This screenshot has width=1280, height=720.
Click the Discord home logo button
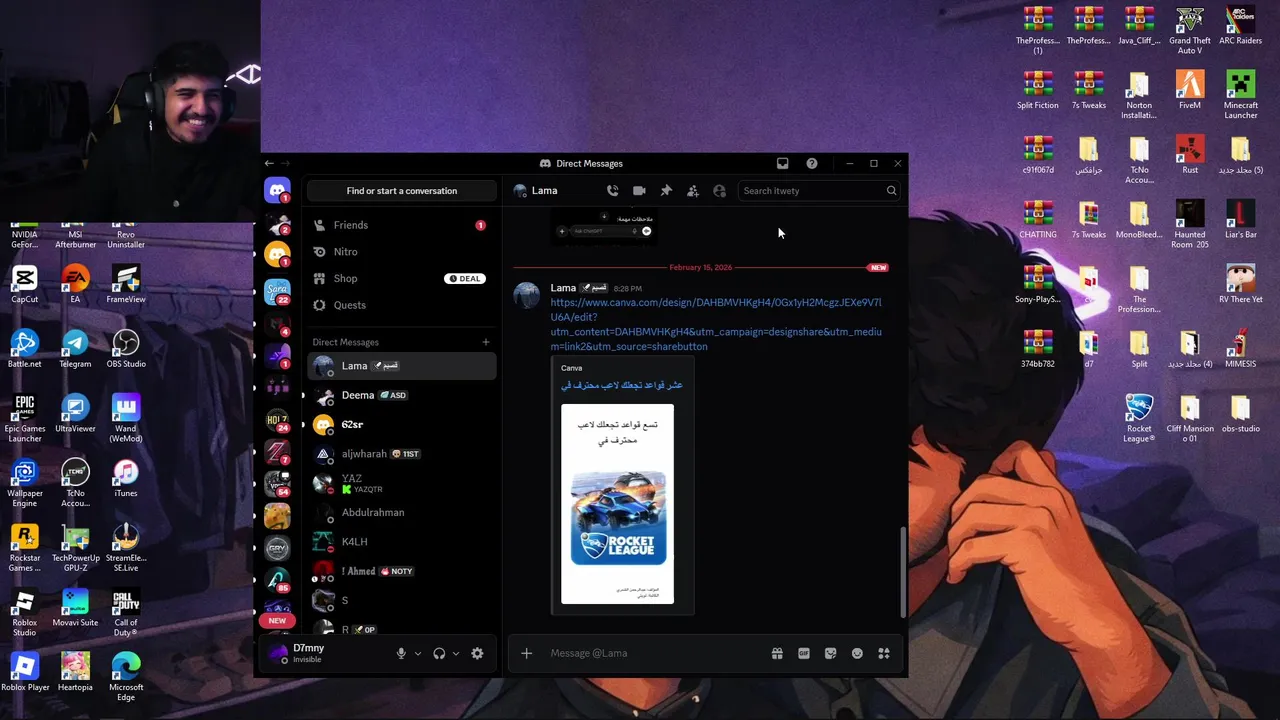click(x=277, y=190)
